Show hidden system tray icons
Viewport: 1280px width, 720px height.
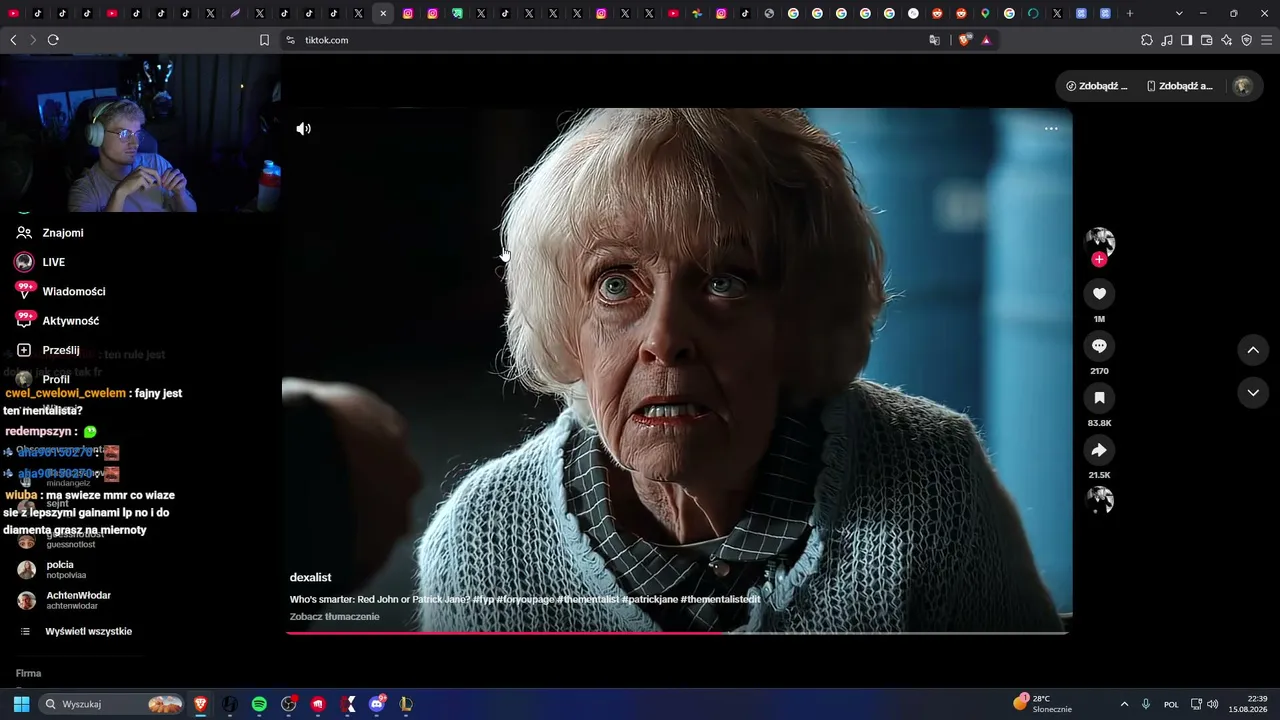(x=1124, y=704)
